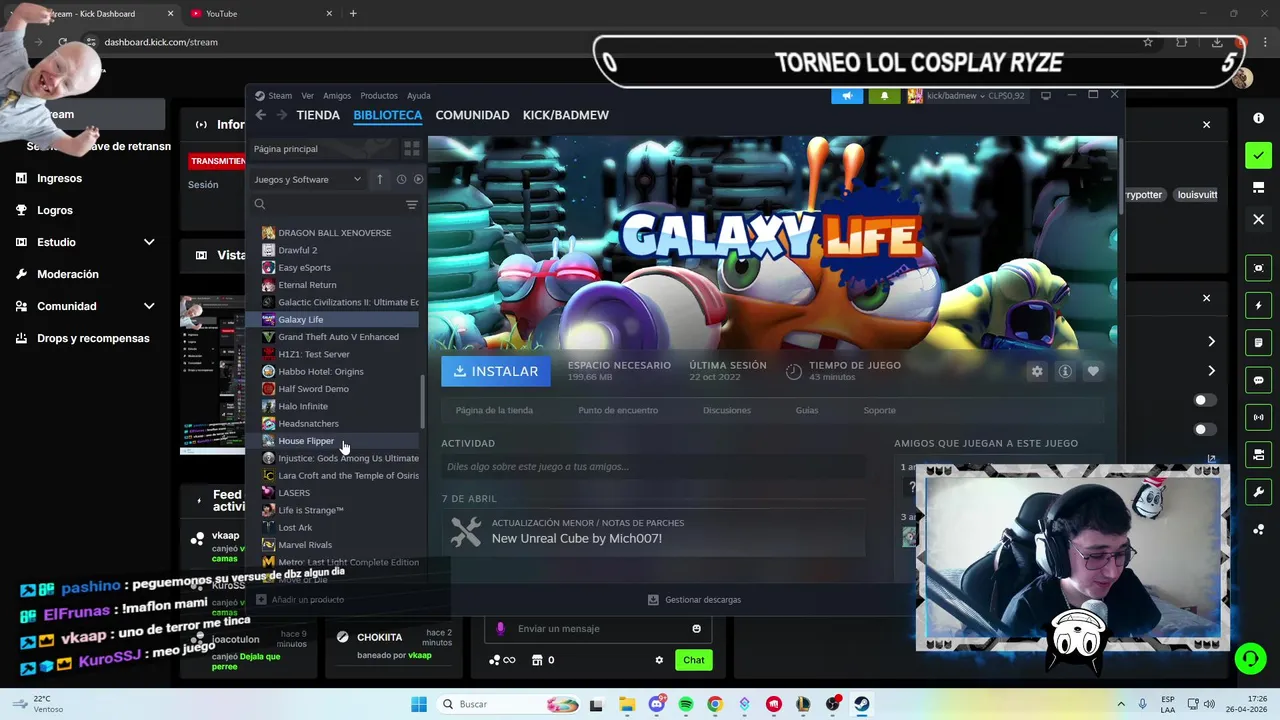1280x720 pixels.
Task: Click the chat bubble icon on Kick rail
Action: tap(1258, 380)
